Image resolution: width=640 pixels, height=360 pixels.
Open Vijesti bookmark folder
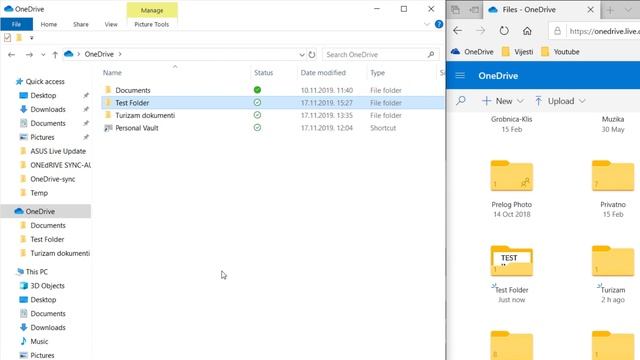517,52
